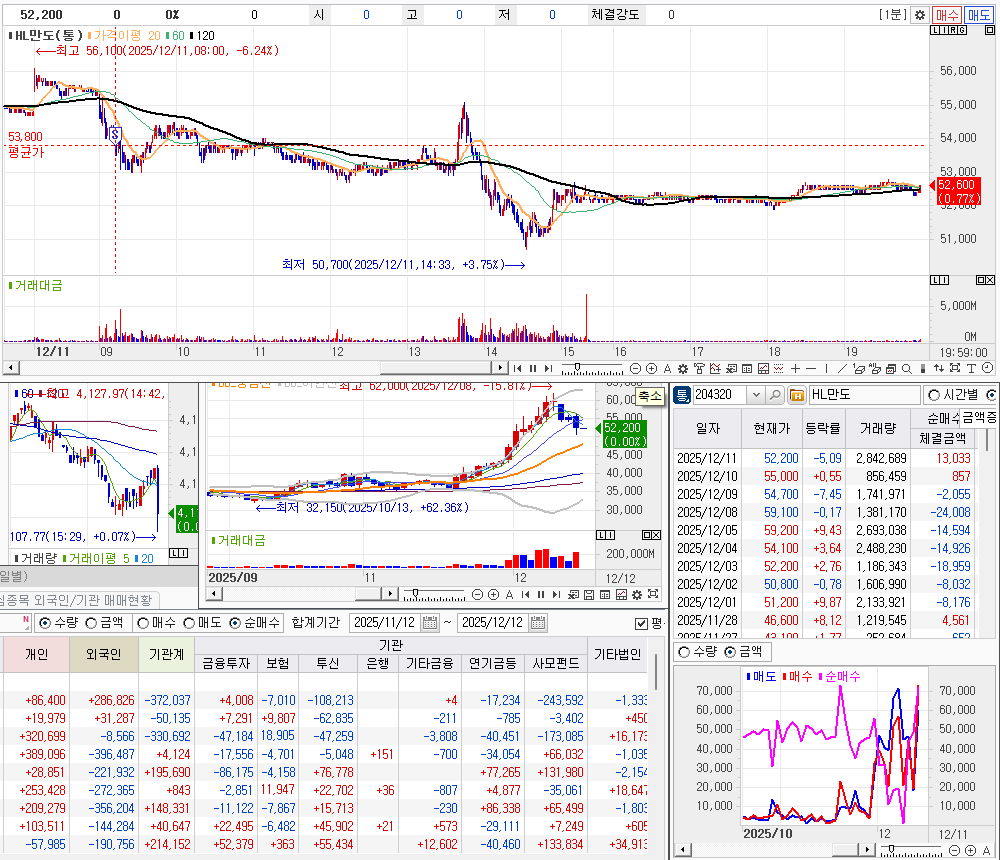Screen dimensions: 1000x860
Task: Choose the 매수 radio filter
Action: [157, 623]
